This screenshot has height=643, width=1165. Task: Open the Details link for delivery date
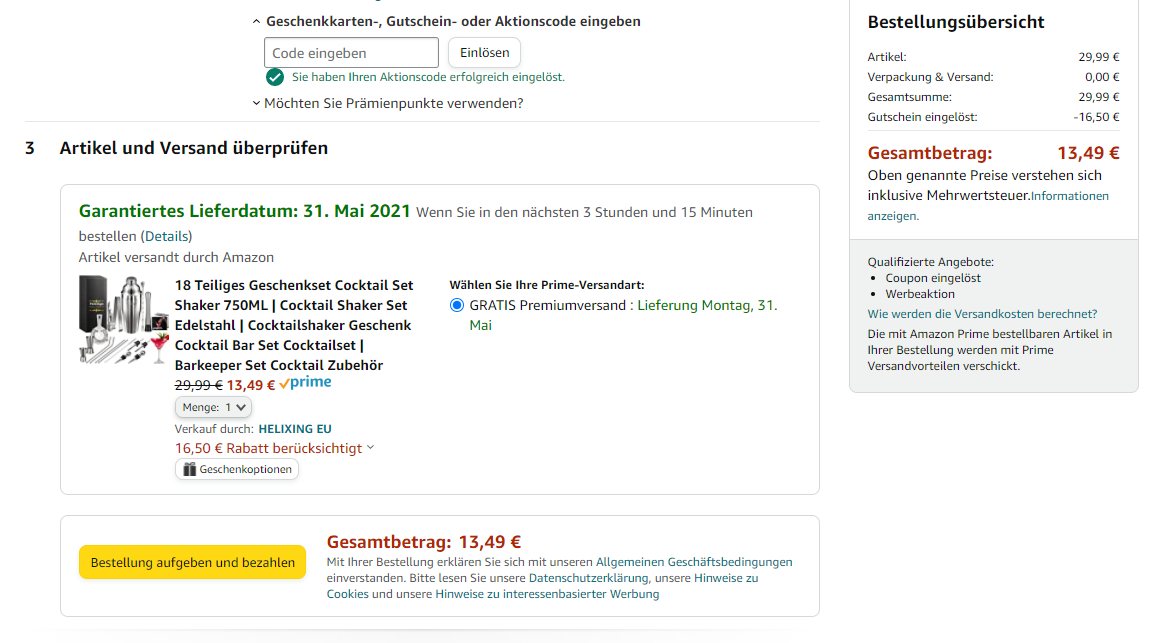click(166, 236)
